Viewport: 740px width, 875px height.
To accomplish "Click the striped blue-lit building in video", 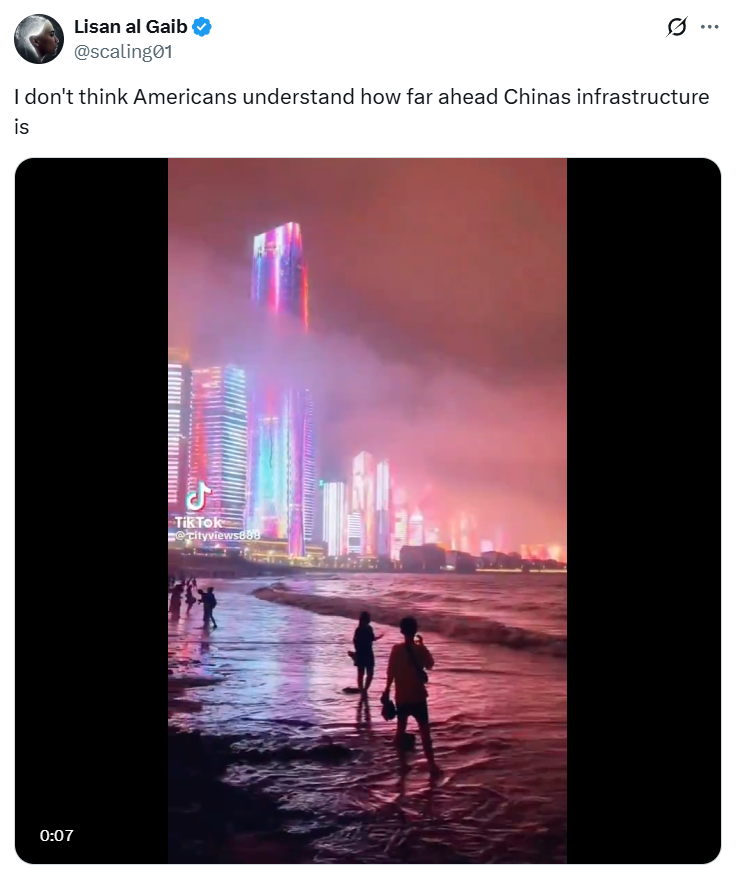I will click(x=219, y=446).
